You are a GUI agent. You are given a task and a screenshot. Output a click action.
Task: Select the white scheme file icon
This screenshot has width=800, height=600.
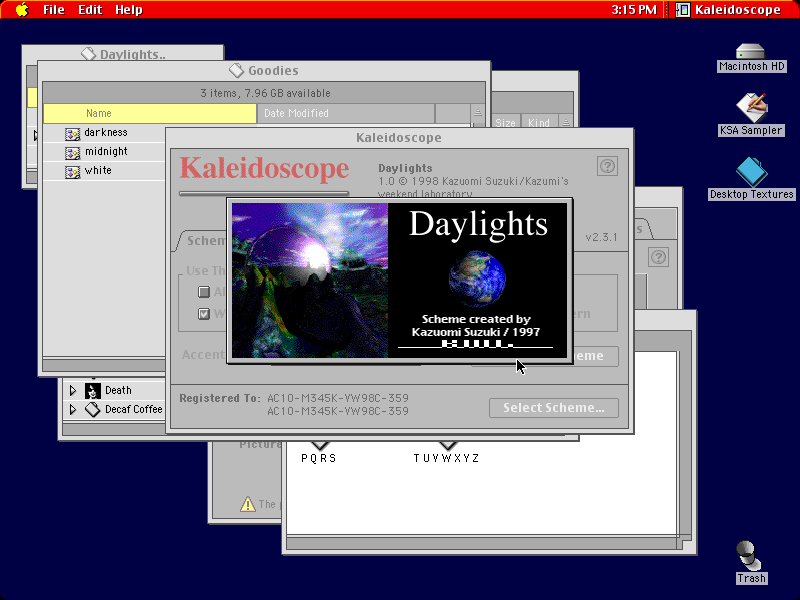click(x=72, y=171)
